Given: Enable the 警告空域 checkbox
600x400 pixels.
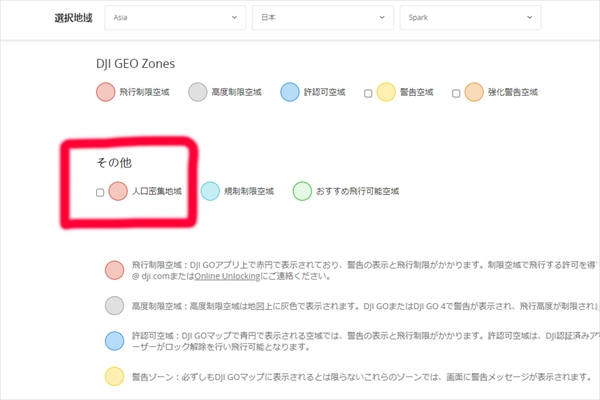Looking at the screenshot, I should (x=368, y=93).
